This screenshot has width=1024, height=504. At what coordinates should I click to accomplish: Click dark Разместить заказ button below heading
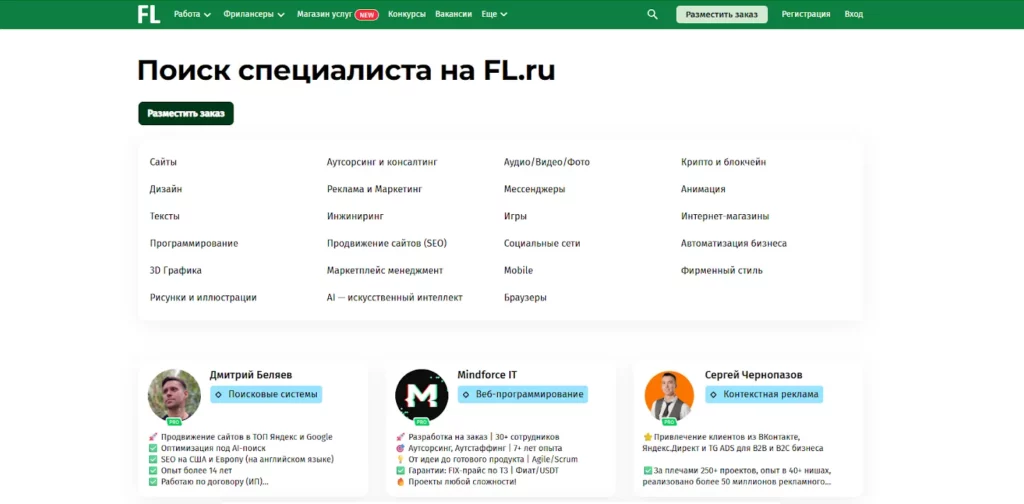point(186,114)
